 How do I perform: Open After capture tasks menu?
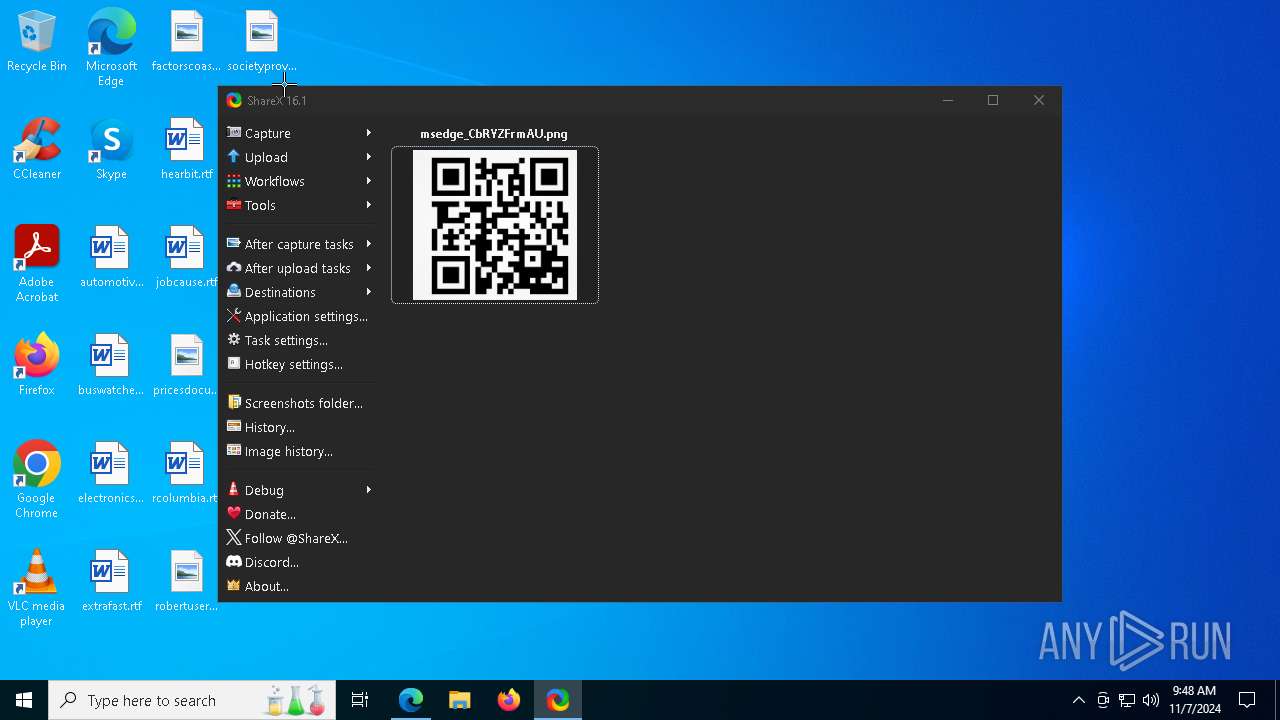pyautogui.click(x=299, y=244)
